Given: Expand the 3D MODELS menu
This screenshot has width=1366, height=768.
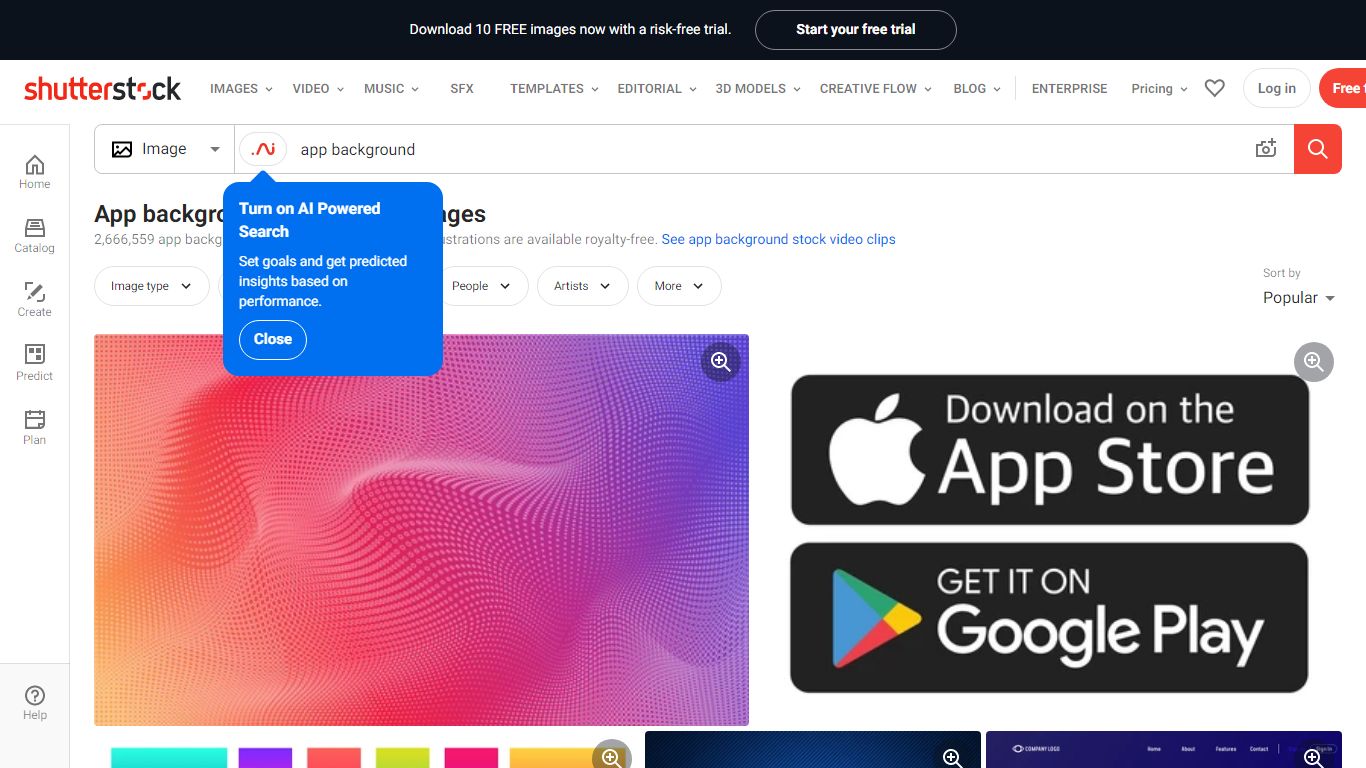Looking at the screenshot, I should pyautogui.click(x=758, y=88).
